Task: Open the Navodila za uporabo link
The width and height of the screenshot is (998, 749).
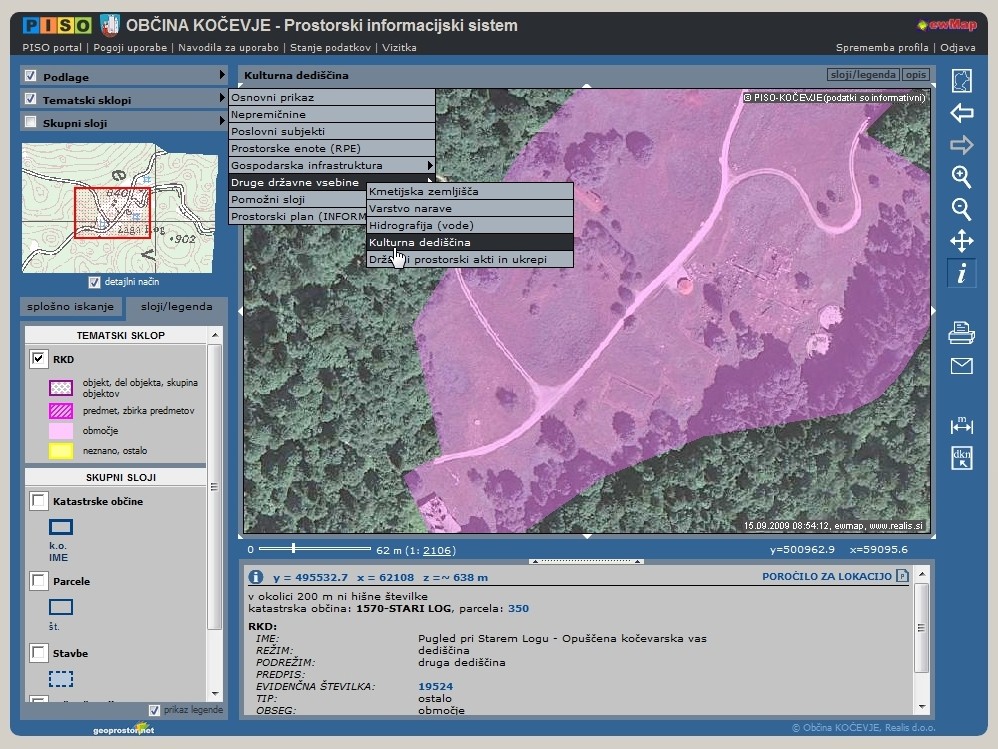Action: 227,47
